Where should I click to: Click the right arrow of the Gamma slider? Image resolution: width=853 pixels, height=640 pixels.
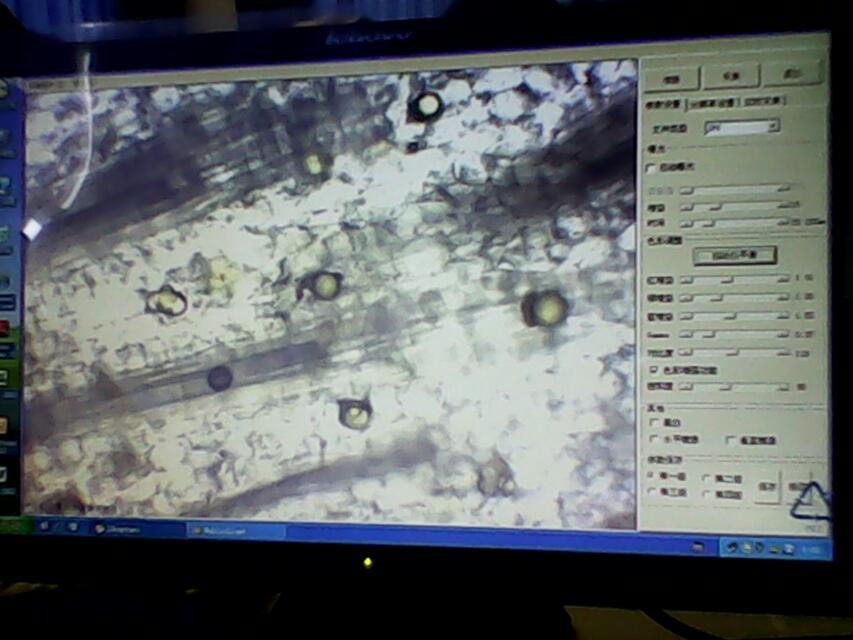785,335
